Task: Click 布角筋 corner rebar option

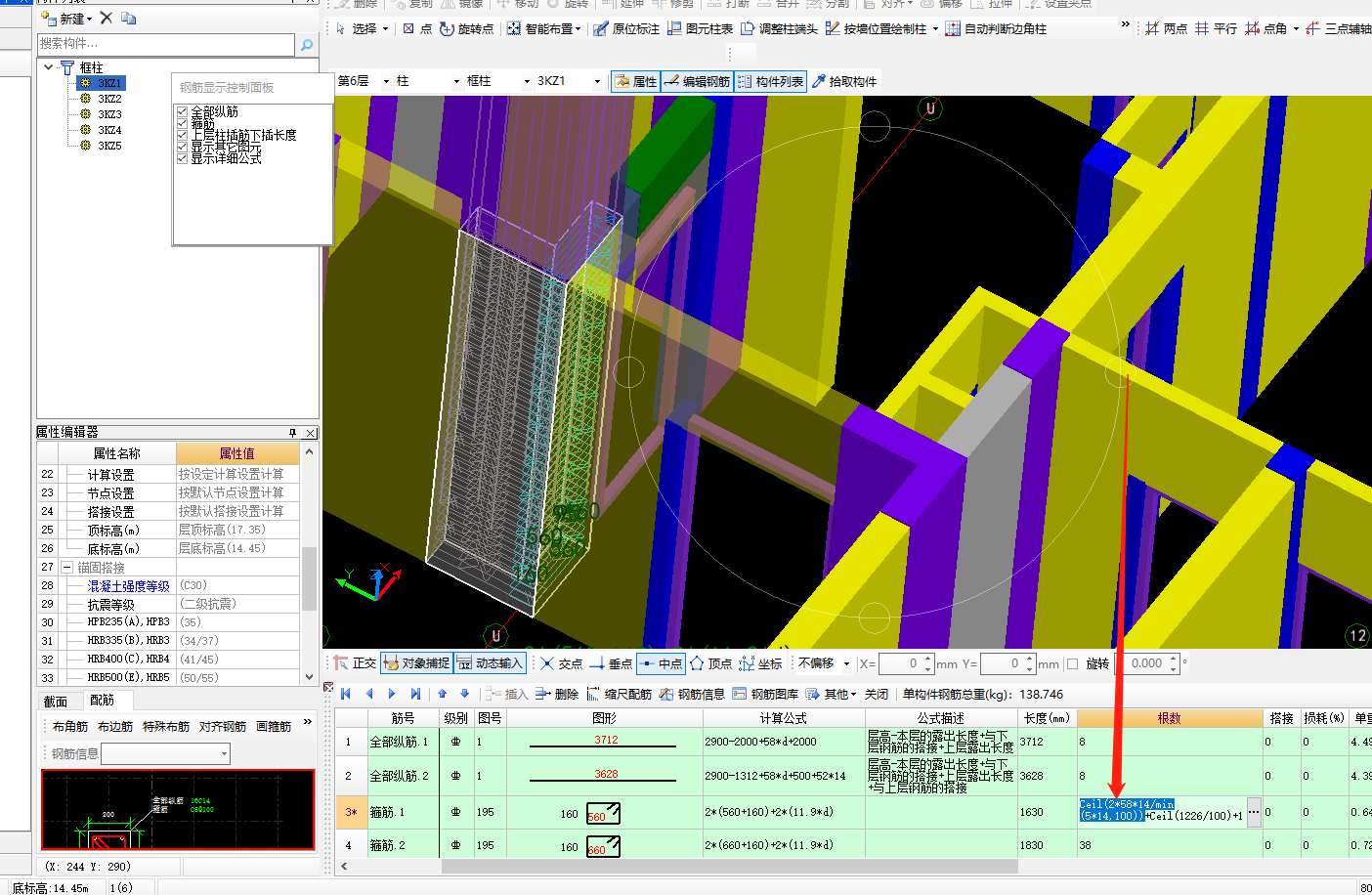Action: (70, 727)
